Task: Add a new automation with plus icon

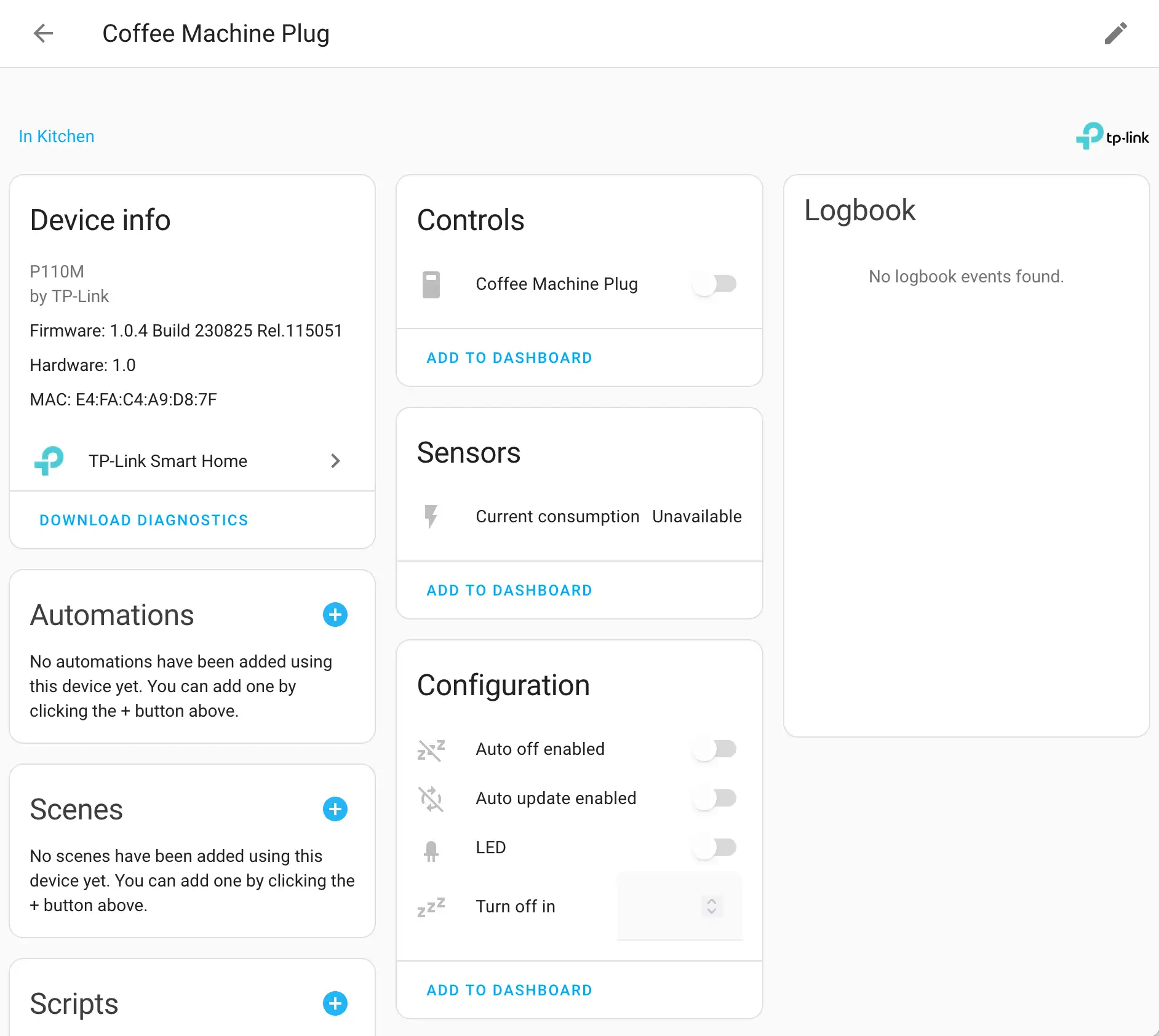Action: (335, 615)
